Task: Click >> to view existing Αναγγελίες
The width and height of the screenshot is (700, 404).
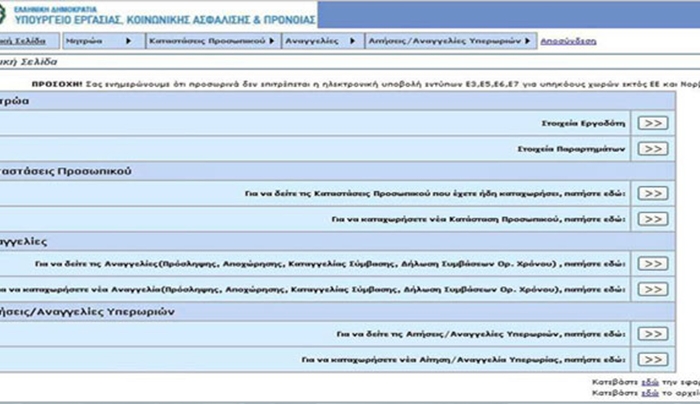Action: pos(653,263)
